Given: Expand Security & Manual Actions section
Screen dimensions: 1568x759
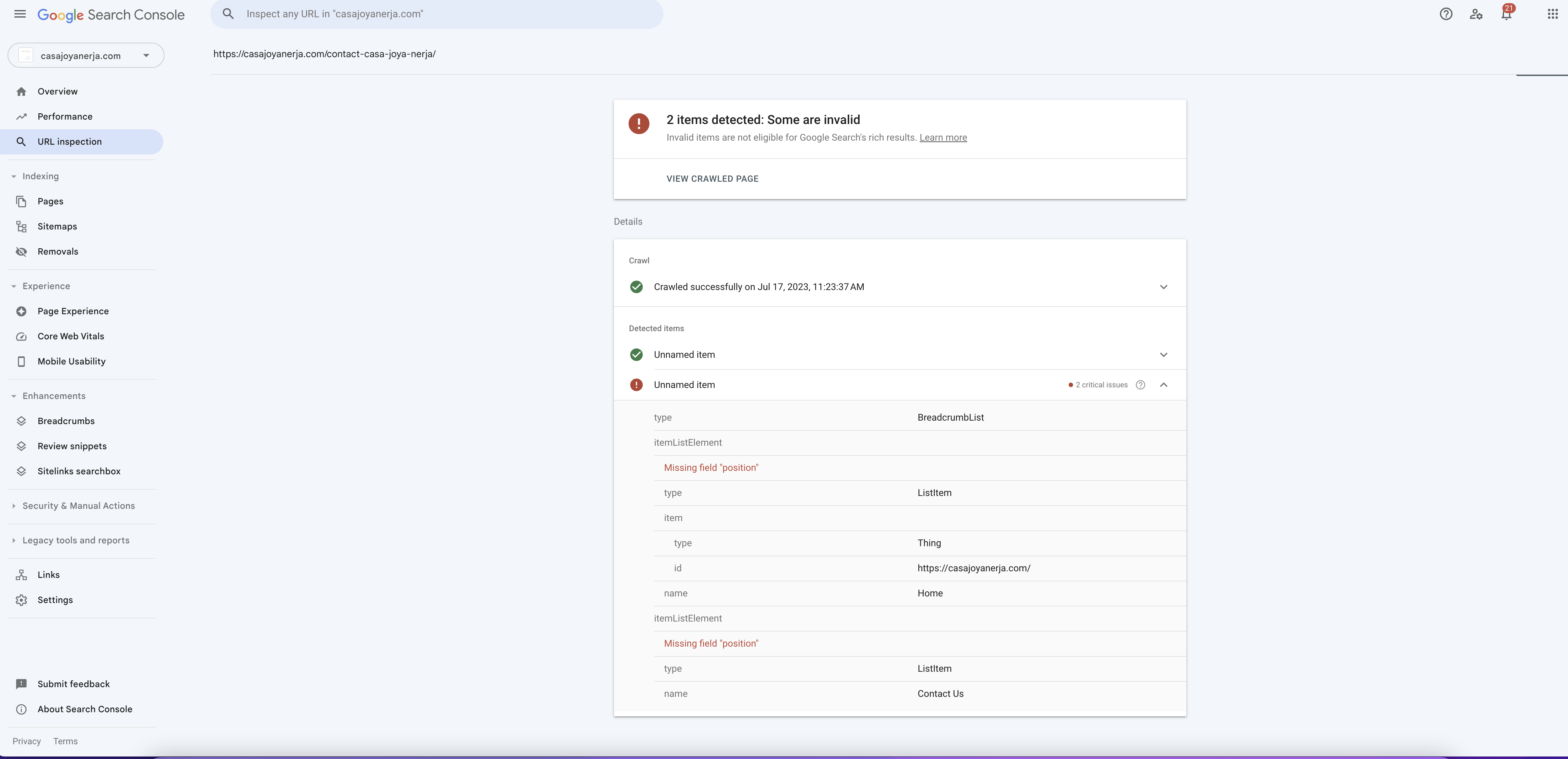Looking at the screenshot, I should coord(13,506).
